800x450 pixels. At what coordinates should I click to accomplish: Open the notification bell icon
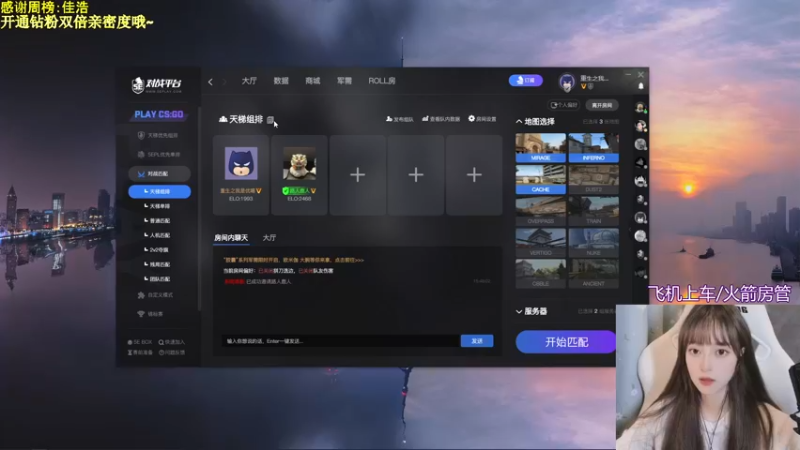tap(641, 86)
